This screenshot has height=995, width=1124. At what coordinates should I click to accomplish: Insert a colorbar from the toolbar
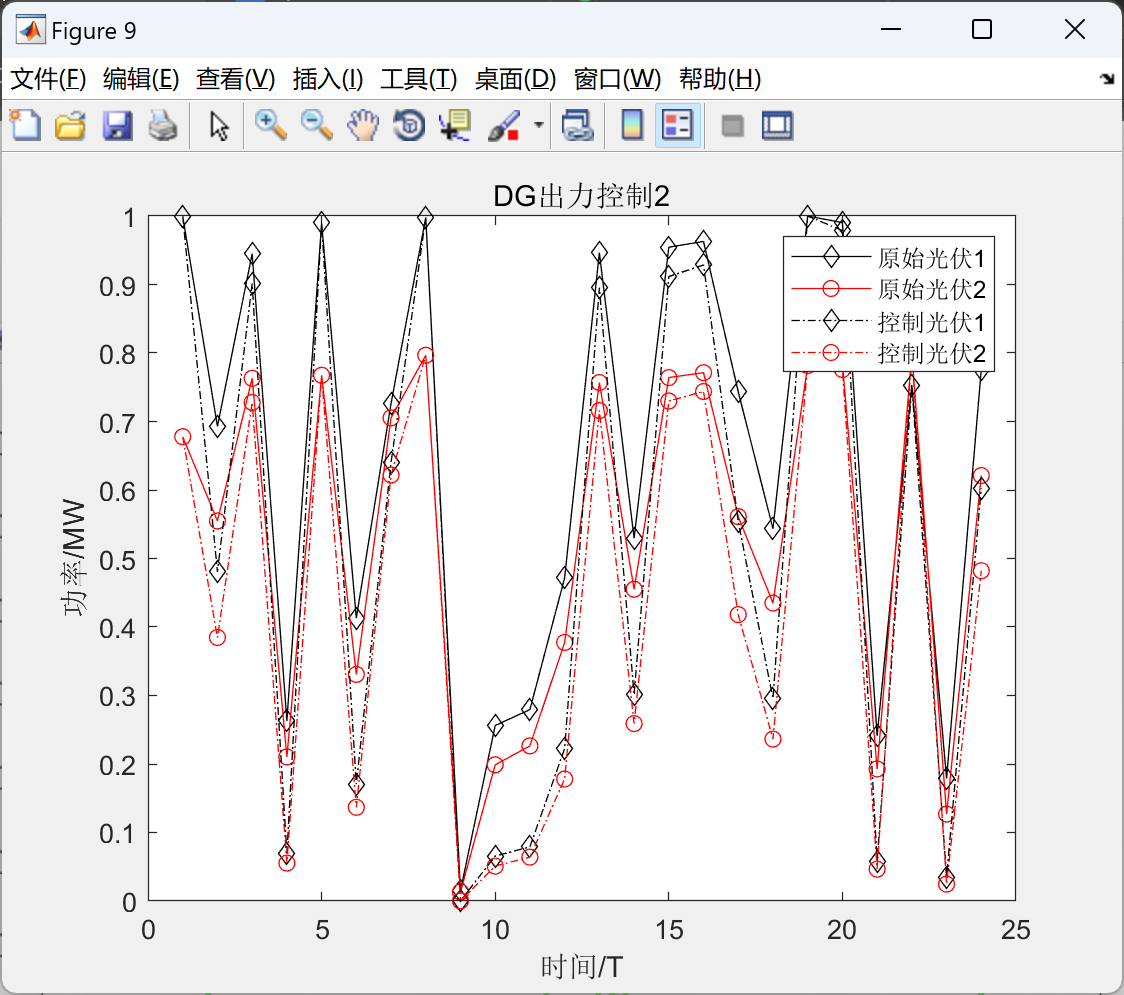(x=632, y=125)
